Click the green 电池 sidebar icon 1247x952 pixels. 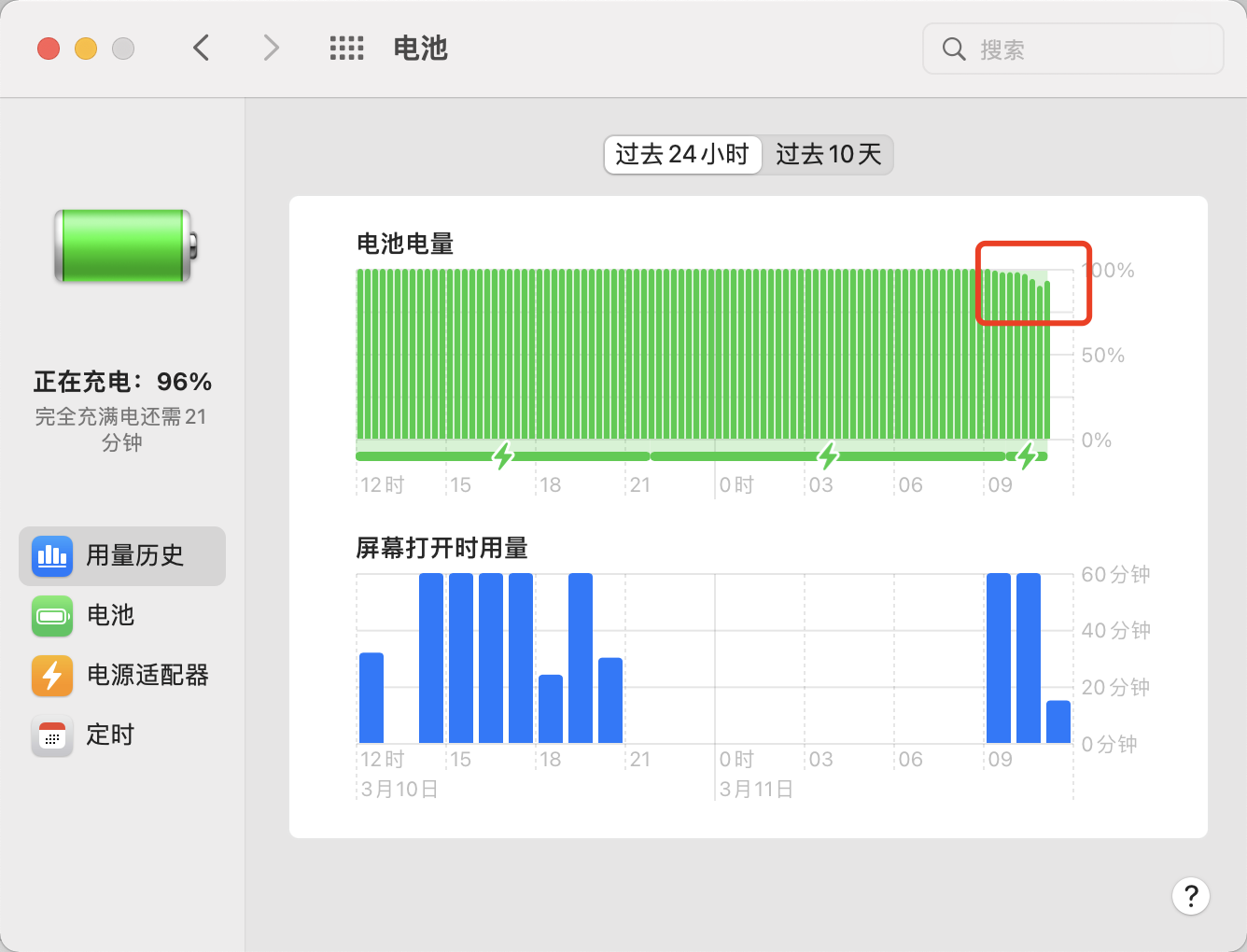tap(52, 616)
